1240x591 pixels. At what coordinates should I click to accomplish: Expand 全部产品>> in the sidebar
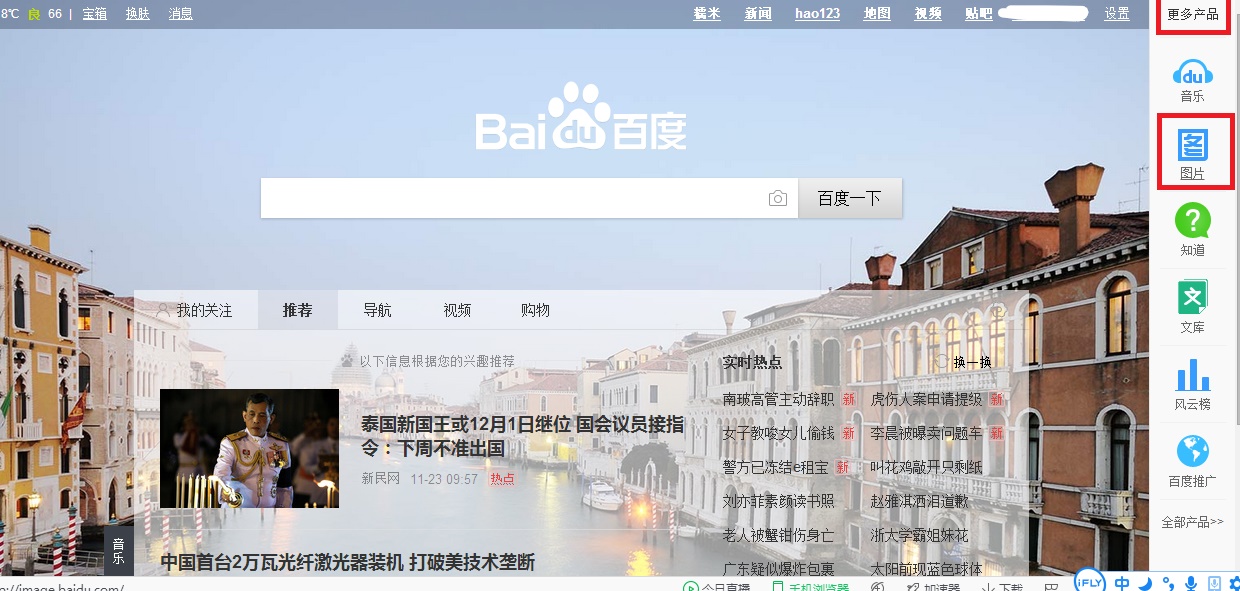click(x=1192, y=522)
